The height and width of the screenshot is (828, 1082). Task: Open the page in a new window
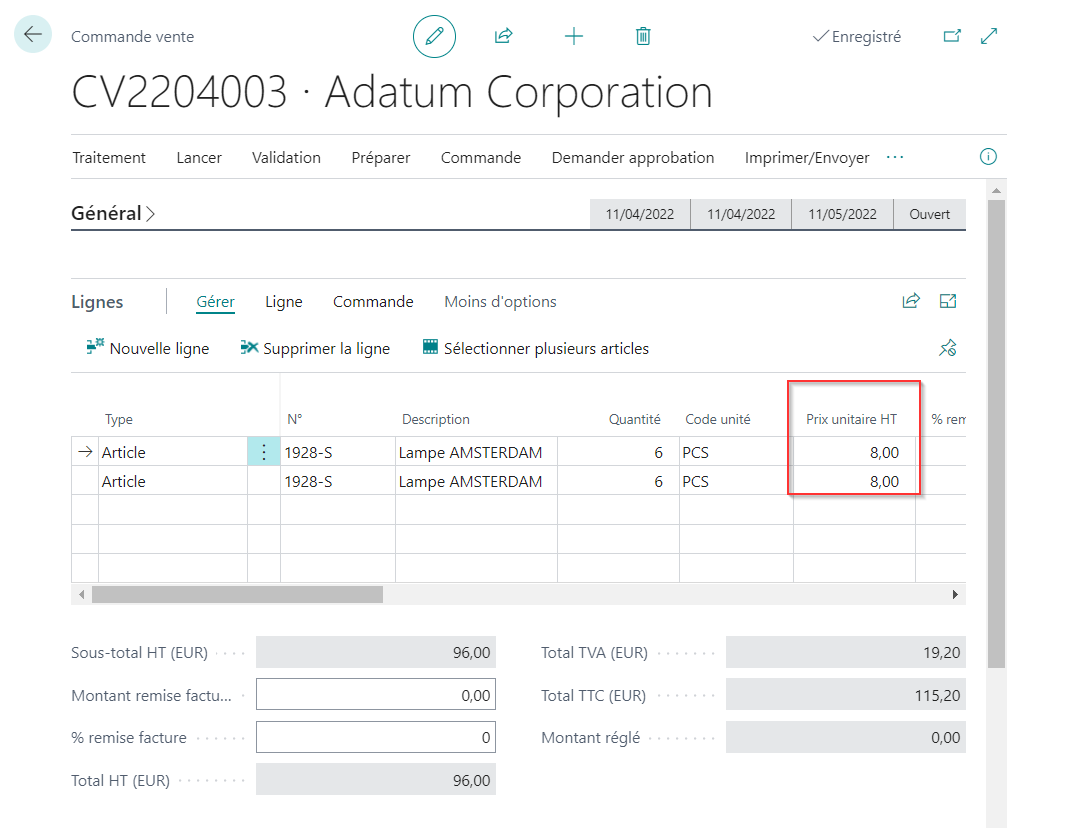click(x=952, y=36)
